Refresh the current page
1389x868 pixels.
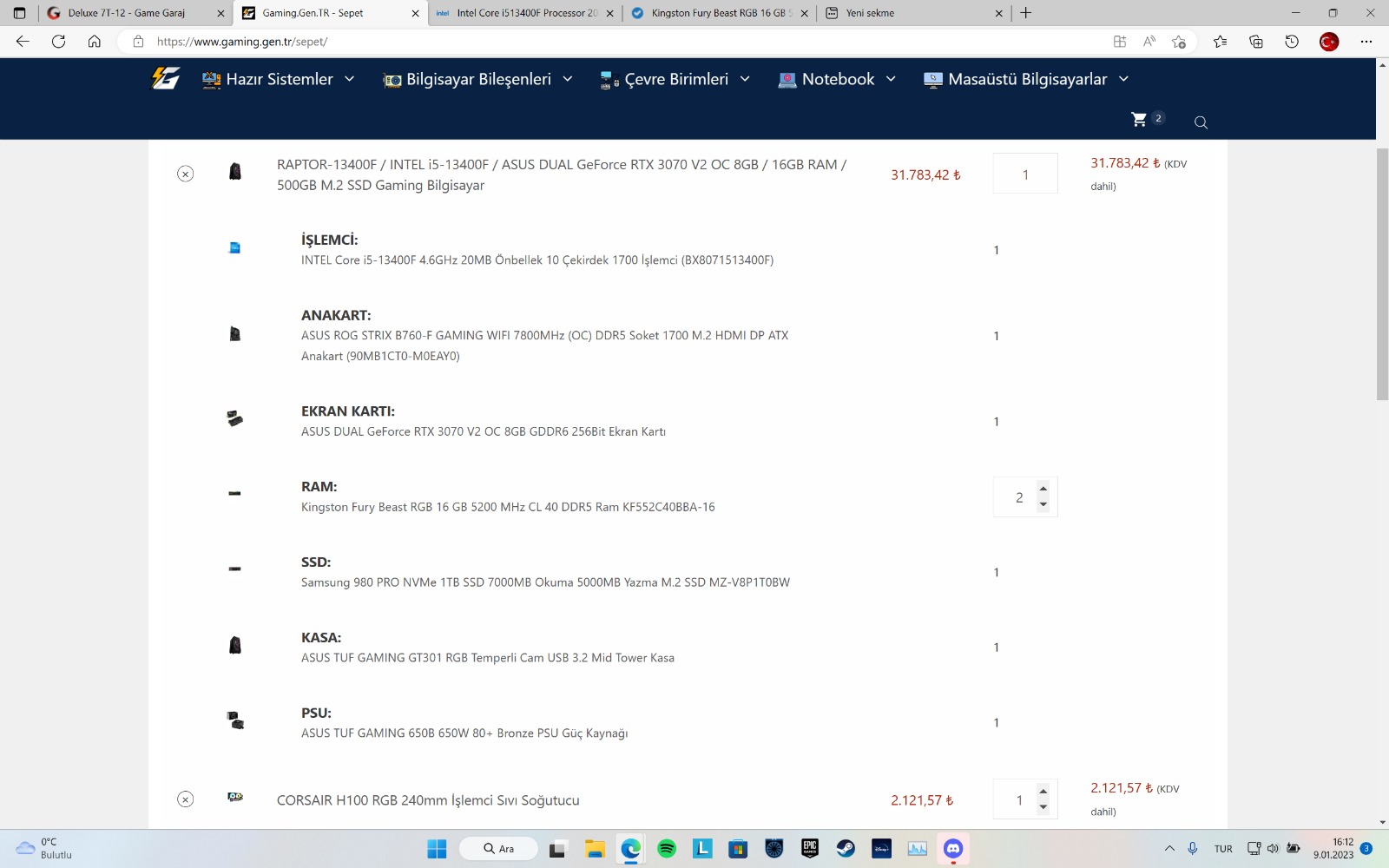[59, 41]
